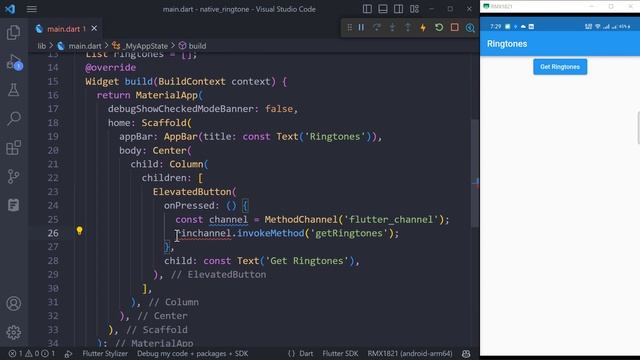Image resolution: width=640 pixels, height=360 pixels.
Task: Open the Explorer view in activity bar
Action: (13, 32)
